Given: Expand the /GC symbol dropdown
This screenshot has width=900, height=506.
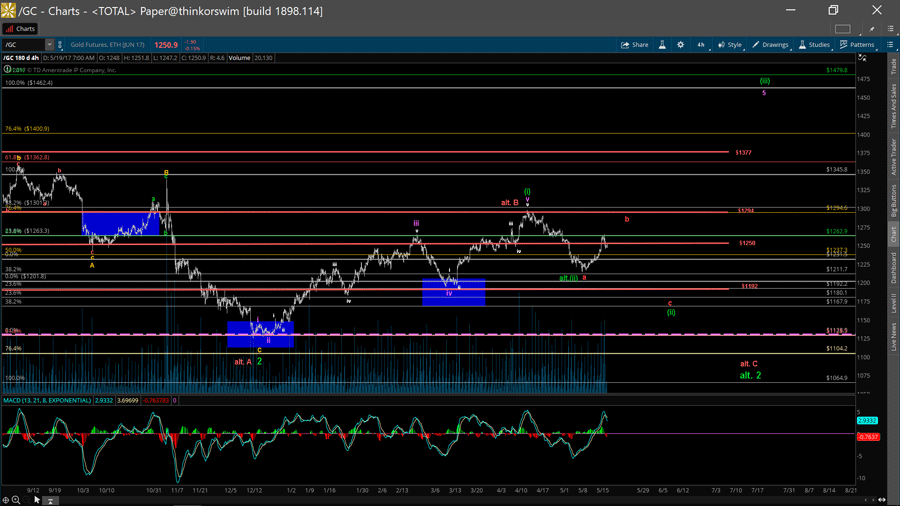Looking at the screenshot, I should tap(48, 45).
